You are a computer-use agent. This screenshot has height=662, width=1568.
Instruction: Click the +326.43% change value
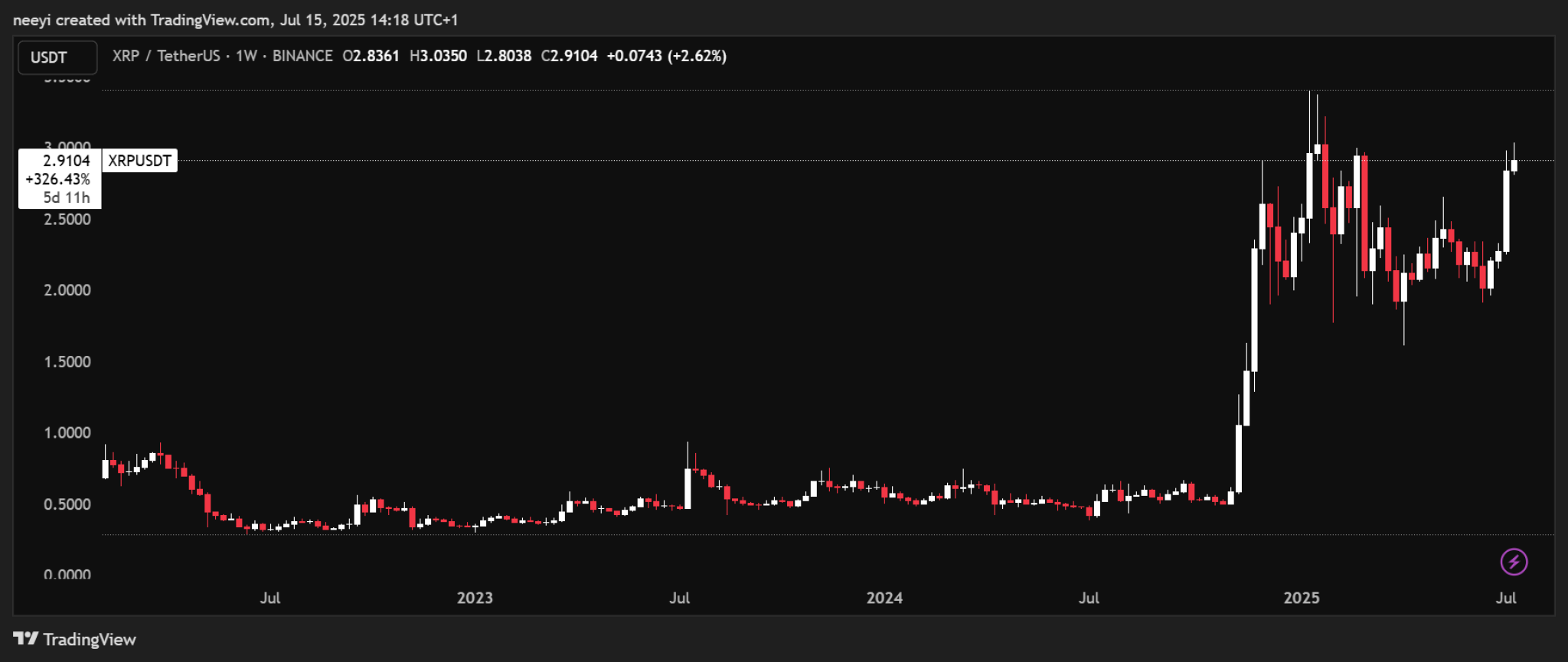point(58,179)
